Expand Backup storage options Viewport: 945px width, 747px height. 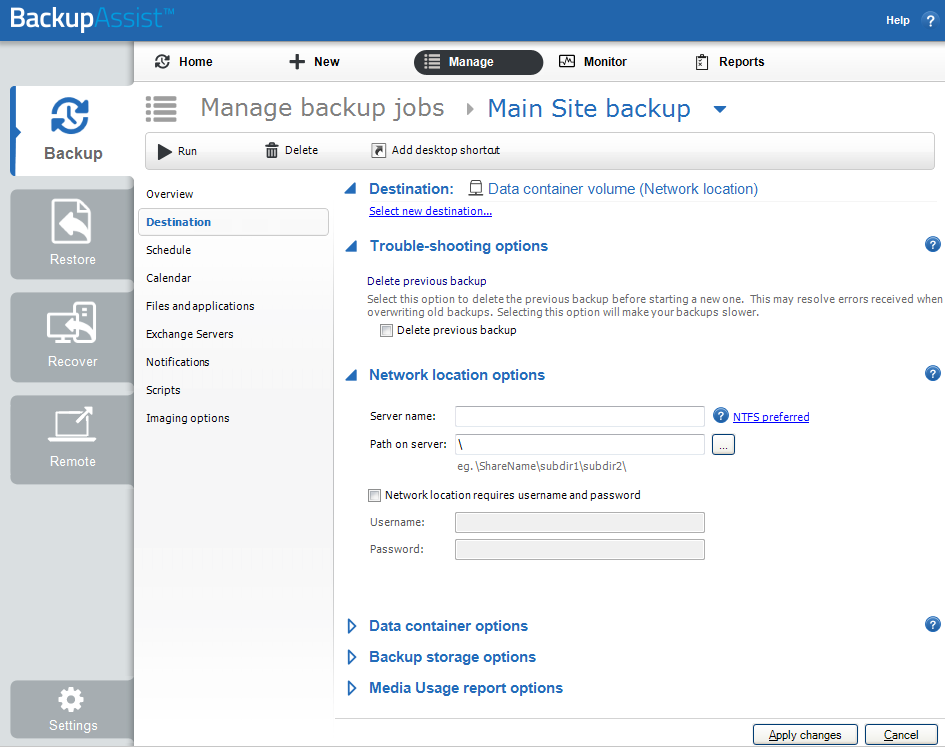(x=351, y=657)
